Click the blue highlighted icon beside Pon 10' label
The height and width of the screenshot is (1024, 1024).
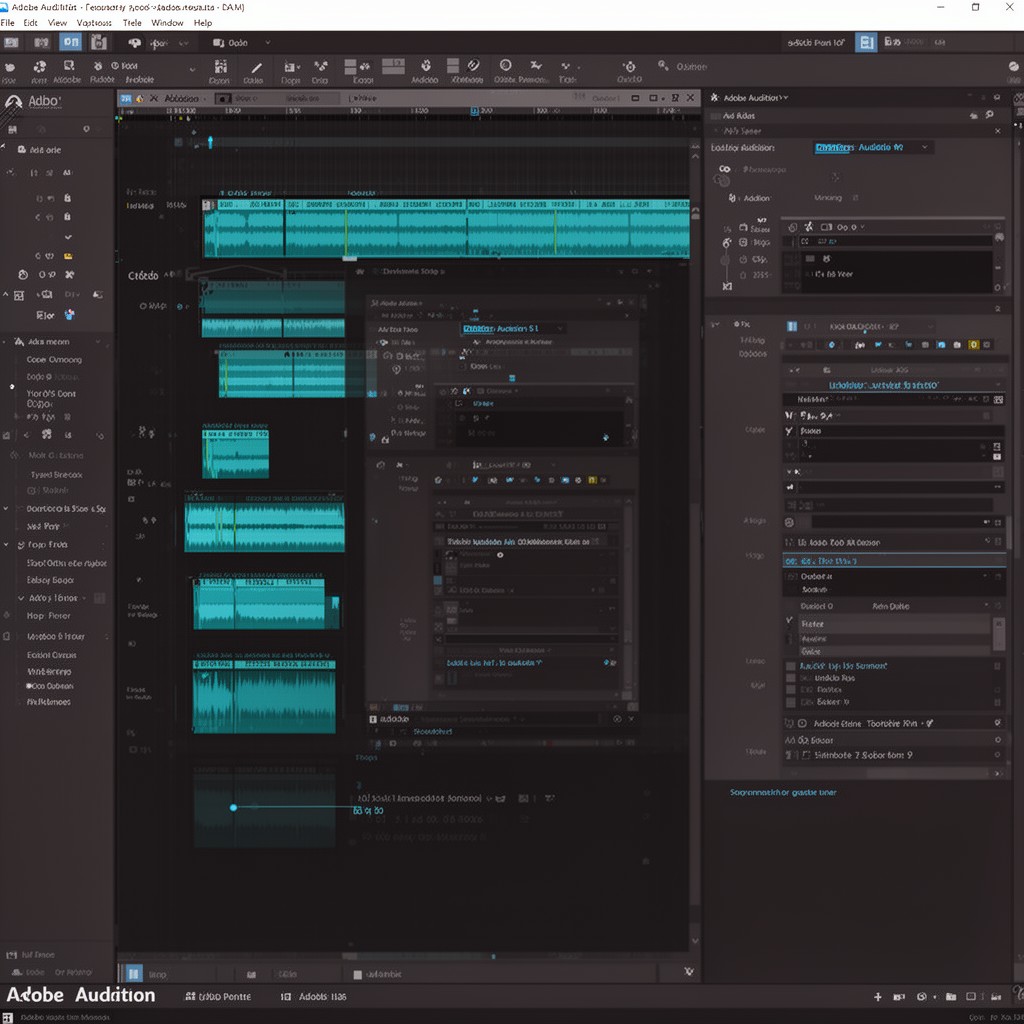pyautogui.click(x=866, y=43)
